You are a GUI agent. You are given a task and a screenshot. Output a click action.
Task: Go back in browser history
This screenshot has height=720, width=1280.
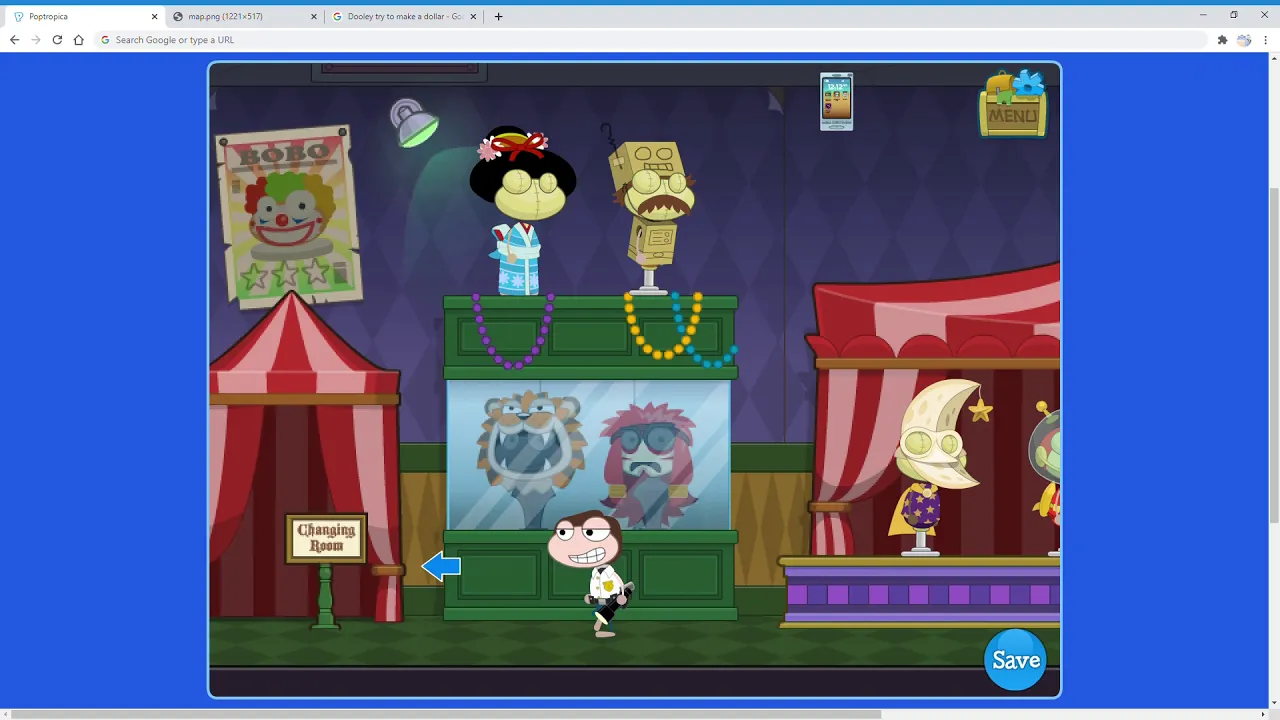(x=14, y=40)
